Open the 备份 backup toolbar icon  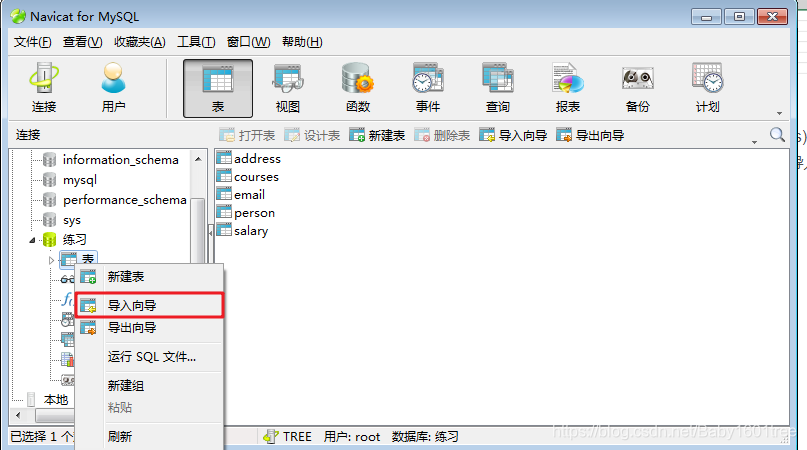(638, 88)
